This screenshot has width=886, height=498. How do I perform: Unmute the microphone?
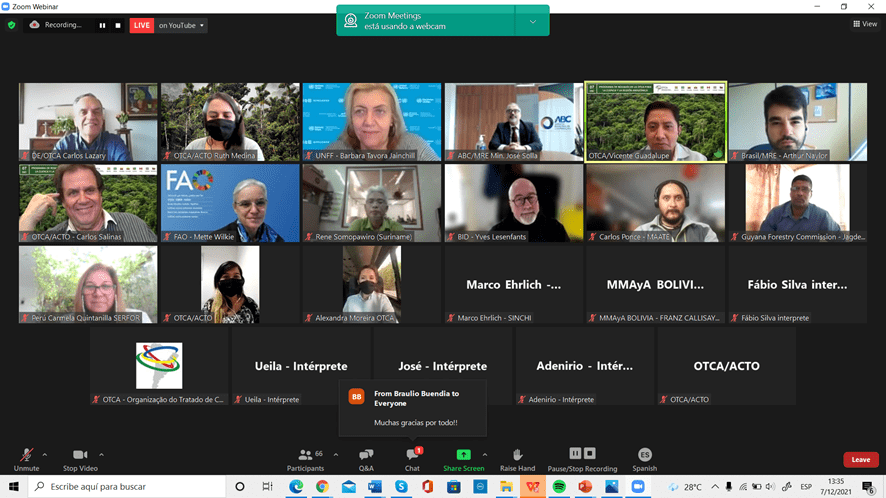coord(26,459)
